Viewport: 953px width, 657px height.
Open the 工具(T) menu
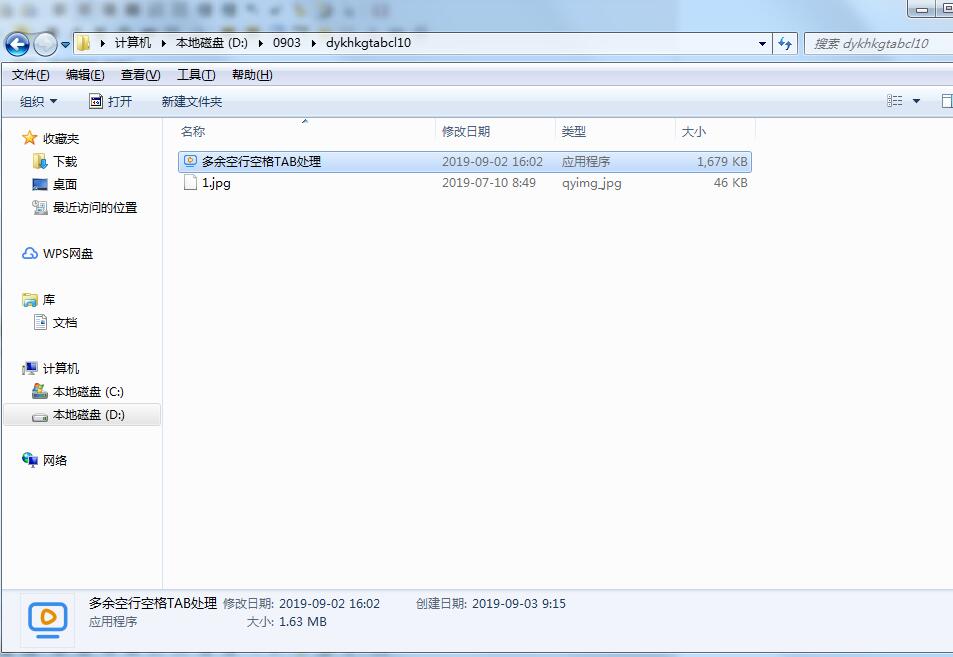coord(196,75)
